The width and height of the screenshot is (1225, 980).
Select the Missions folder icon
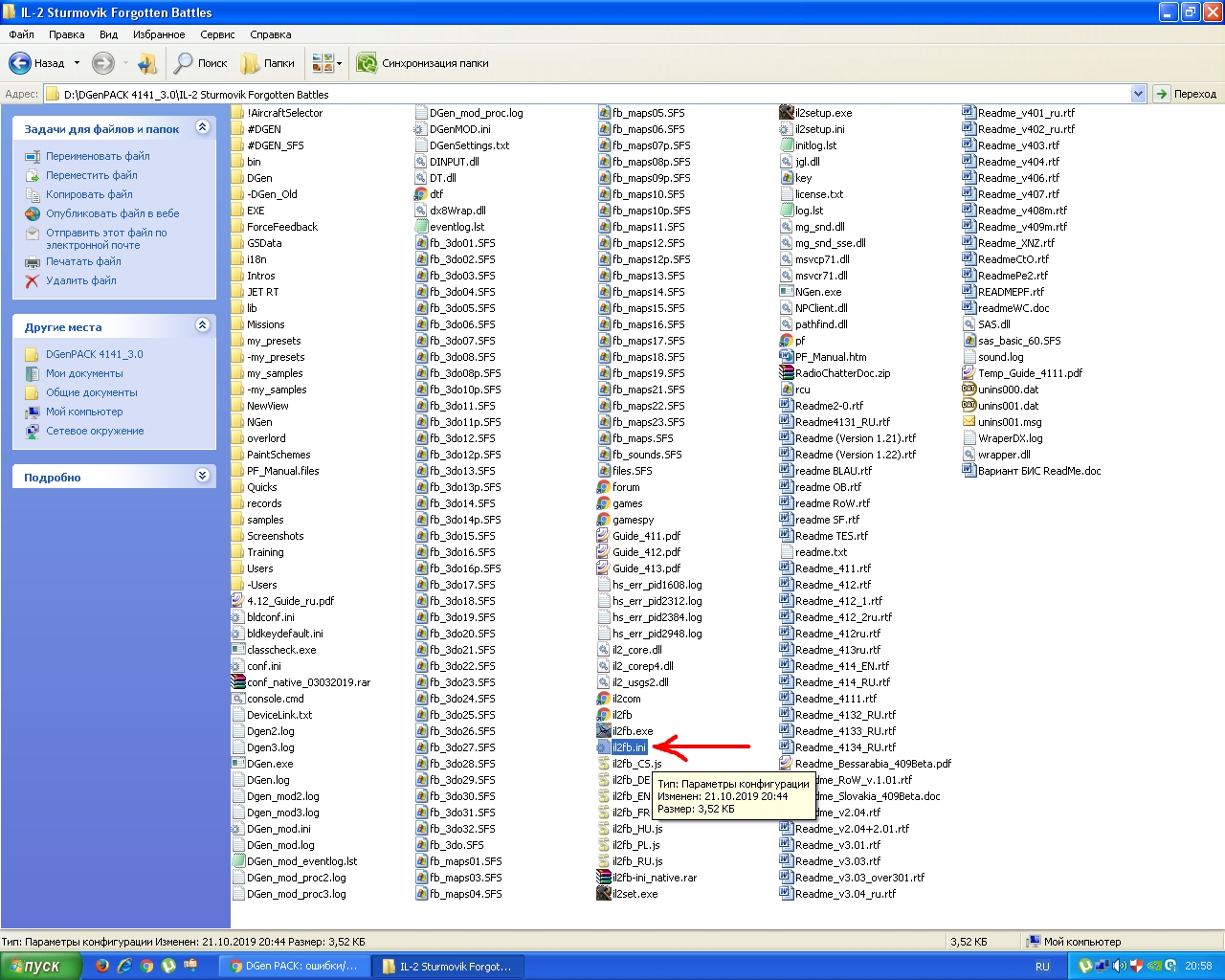238,324
